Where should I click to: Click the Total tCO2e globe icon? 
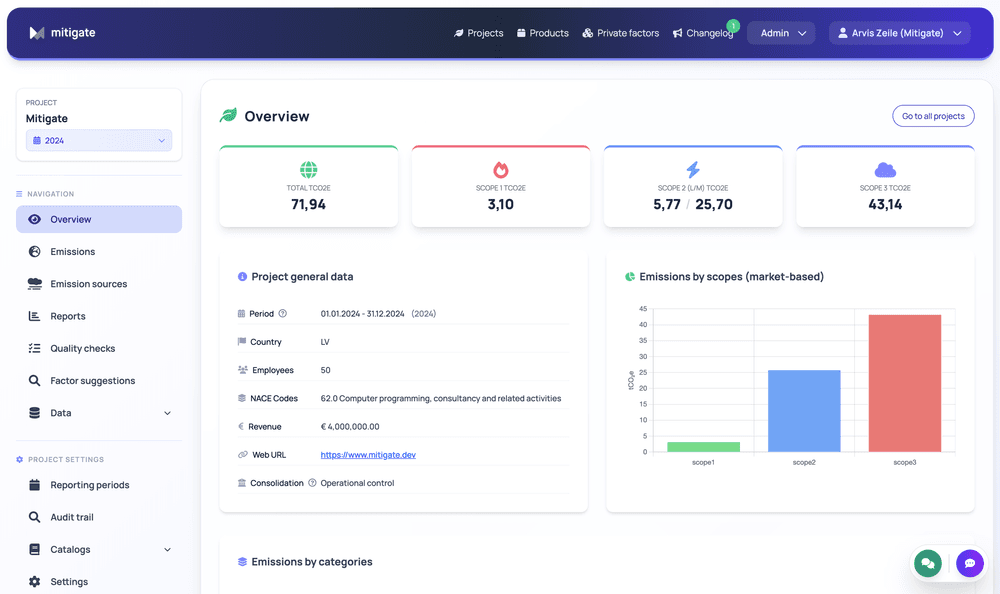point(308,170)
